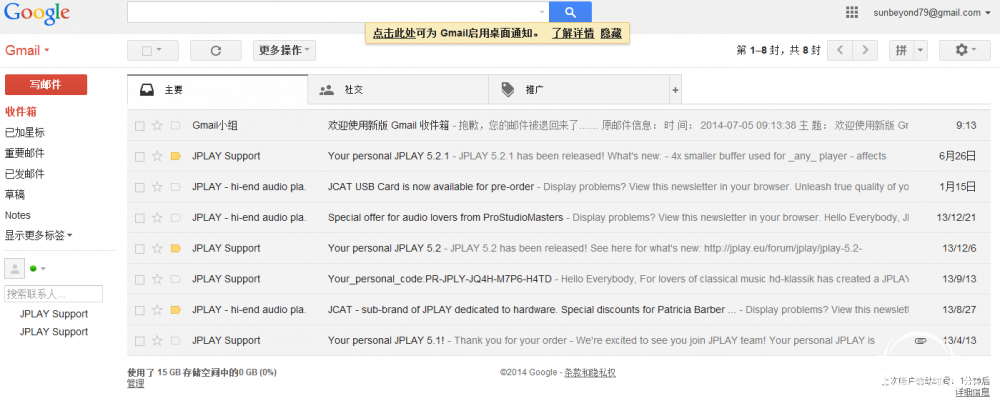1000x406 pixels.
Task: Open 重要邮件 in sidebar
Action: pyautogui.click(x=24, y=153)
